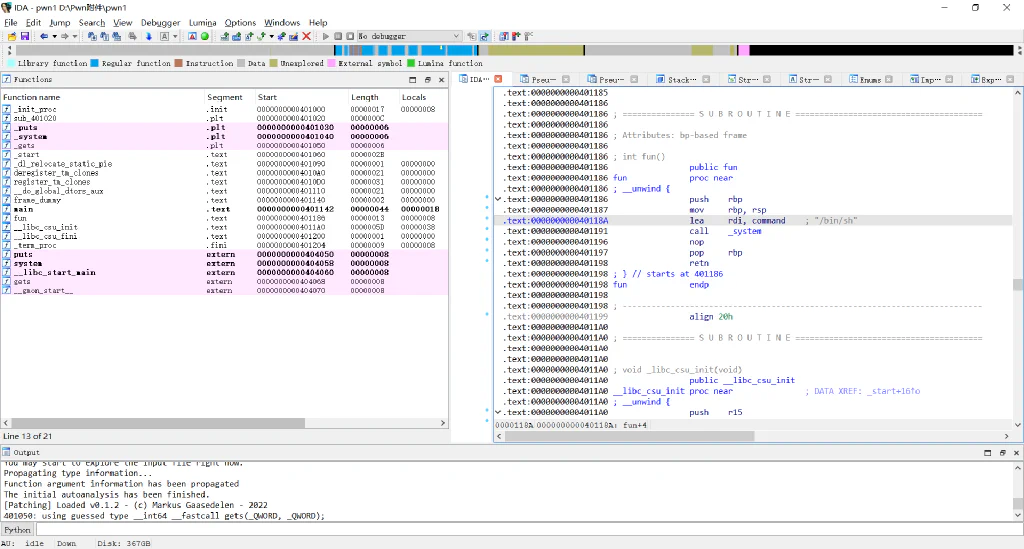The height and width of the screenshot is (549, 1024).
Task: Close the Stack tab
Action: [706, 80]
